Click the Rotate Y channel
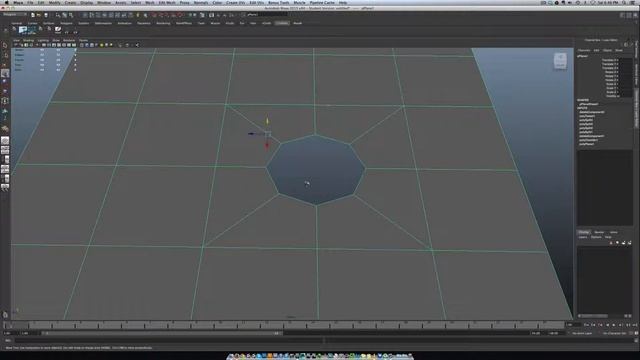The height and width of the screenshot is (360, 640). [x=611, y=76]
